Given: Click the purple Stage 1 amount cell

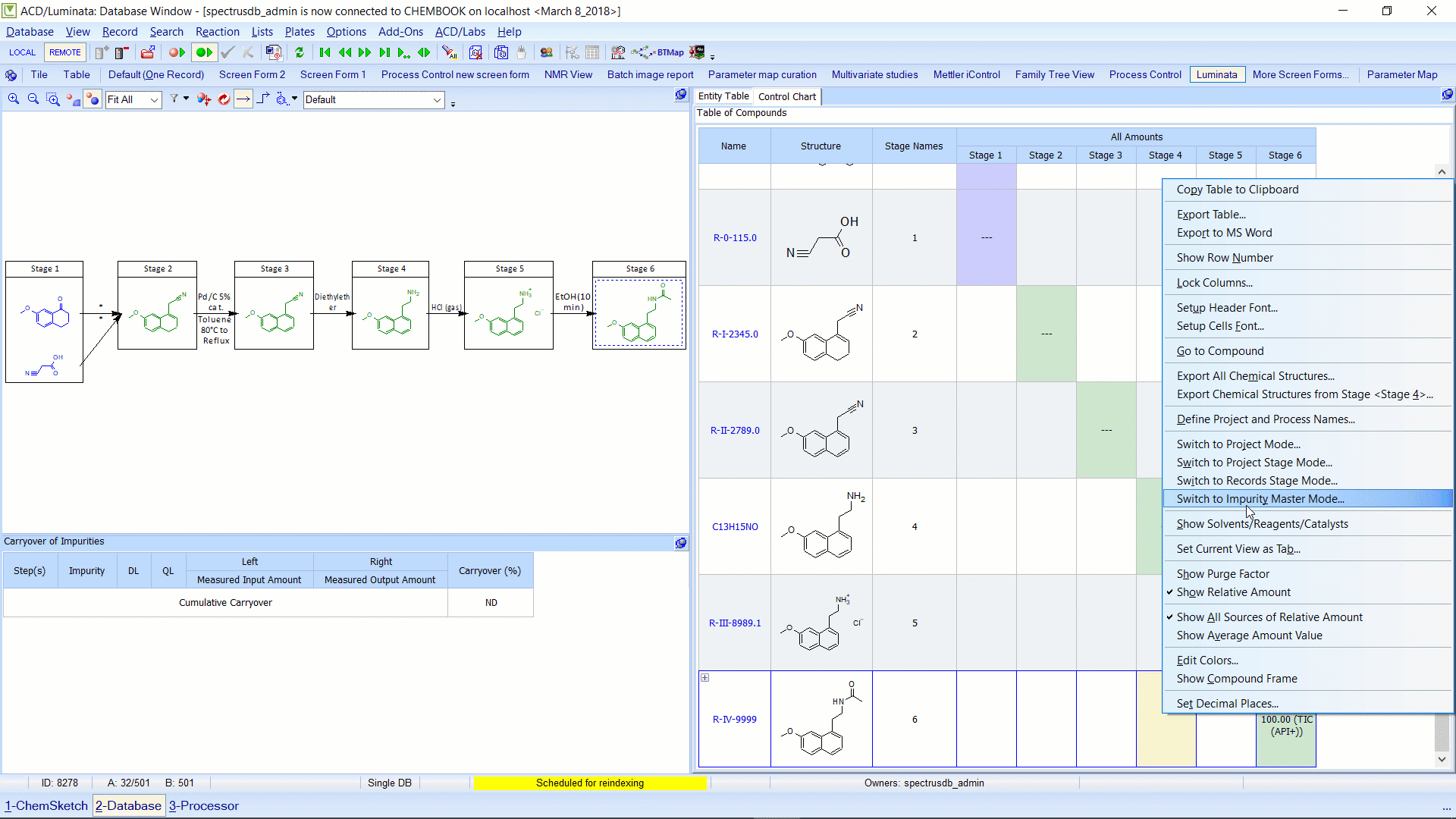Looking at the screenshot, I should (x=986, y=237).
